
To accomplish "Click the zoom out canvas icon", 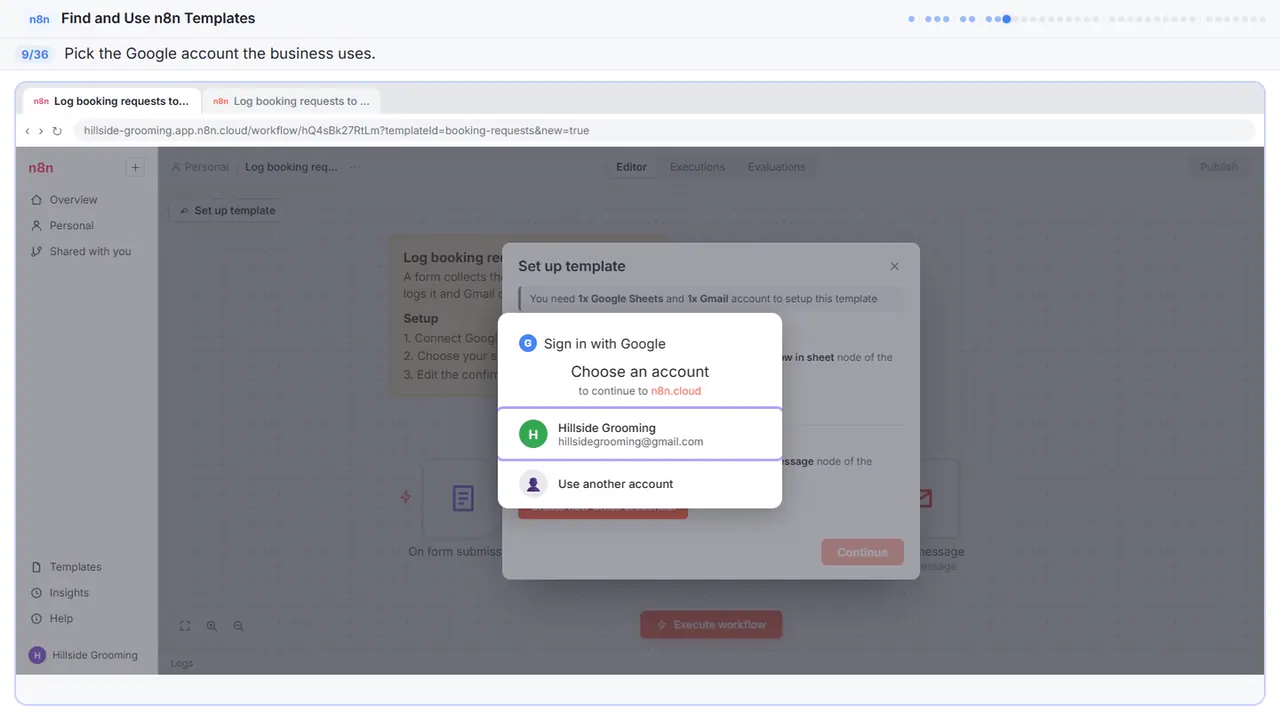I will pyautogui.click(x=238, y=626).
